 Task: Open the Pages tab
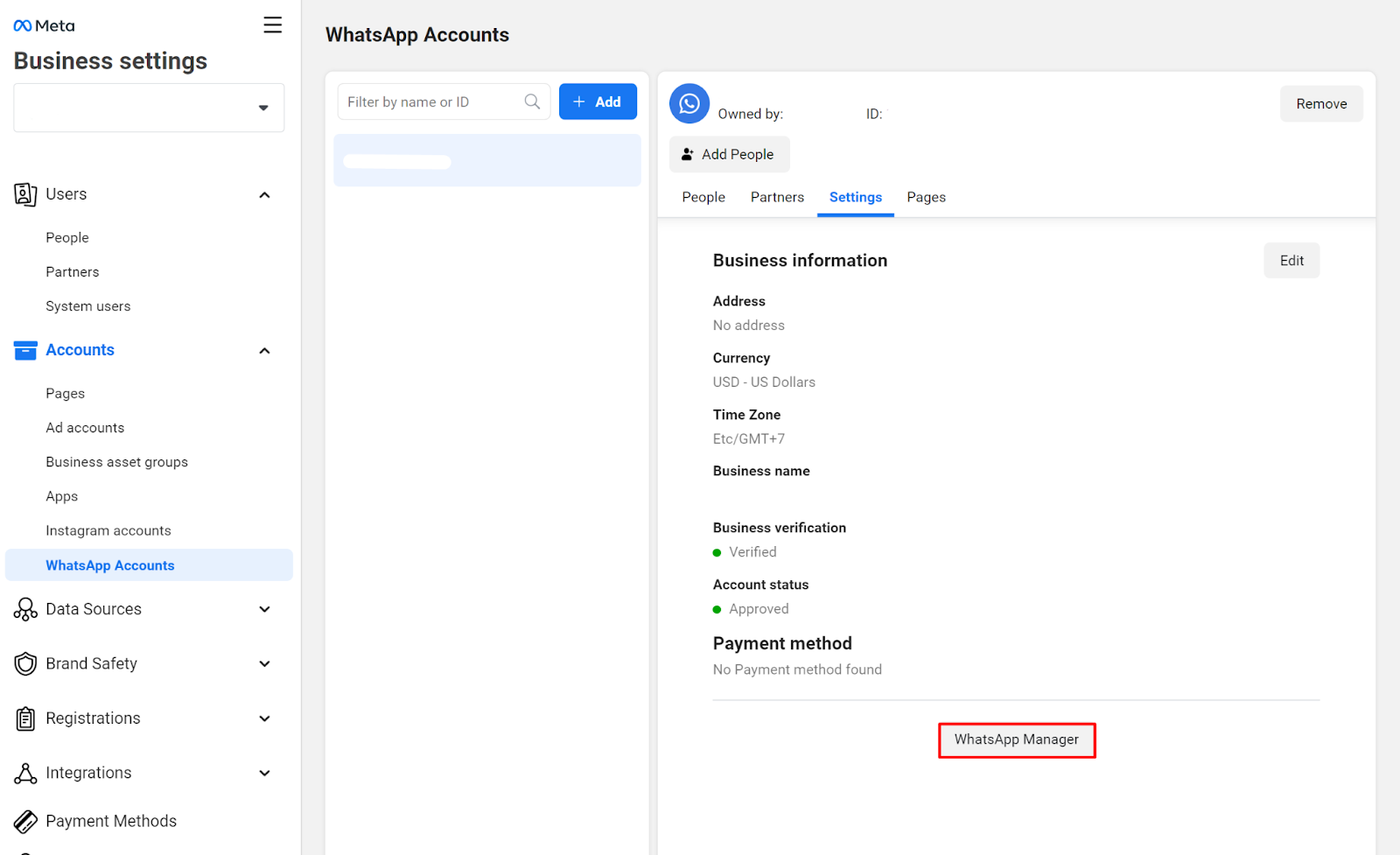click(x=927, y=197)
